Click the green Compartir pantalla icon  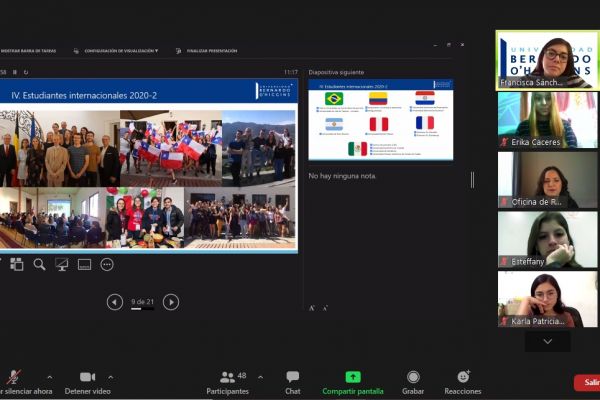352,382
